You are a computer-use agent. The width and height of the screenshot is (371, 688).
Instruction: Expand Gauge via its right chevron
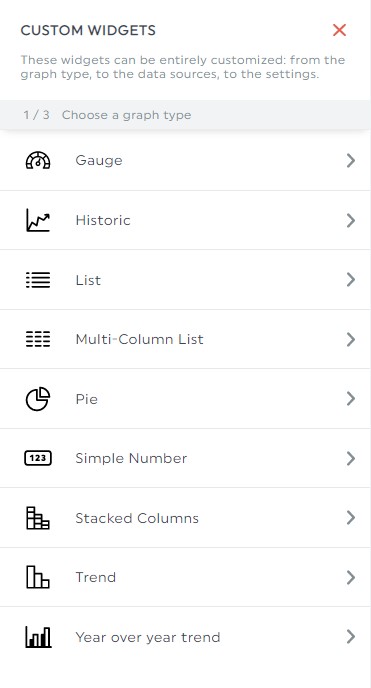[x=350, y=161]
